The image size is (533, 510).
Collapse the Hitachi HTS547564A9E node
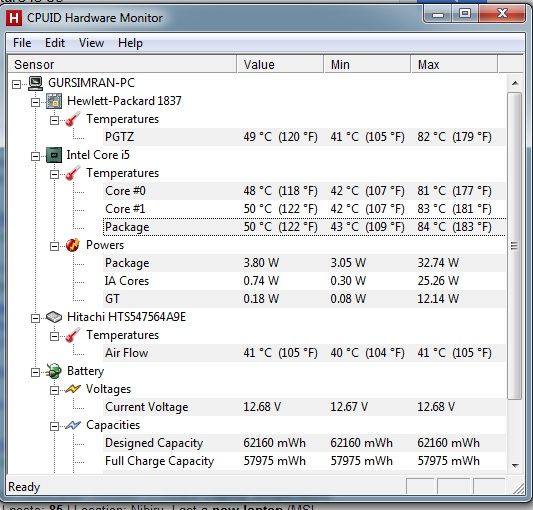click(x=35, y=318)
